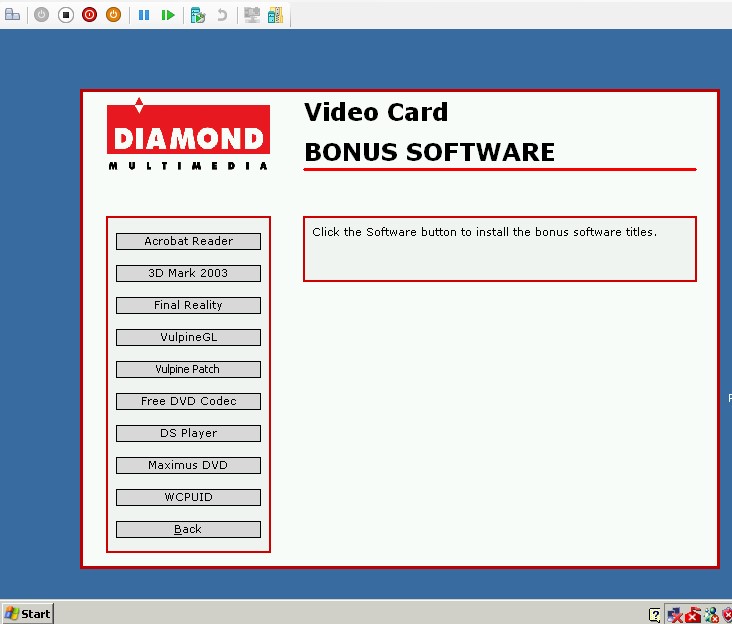Pause the virtual machine
Screen dimensions: 732x624
(144, 15)
